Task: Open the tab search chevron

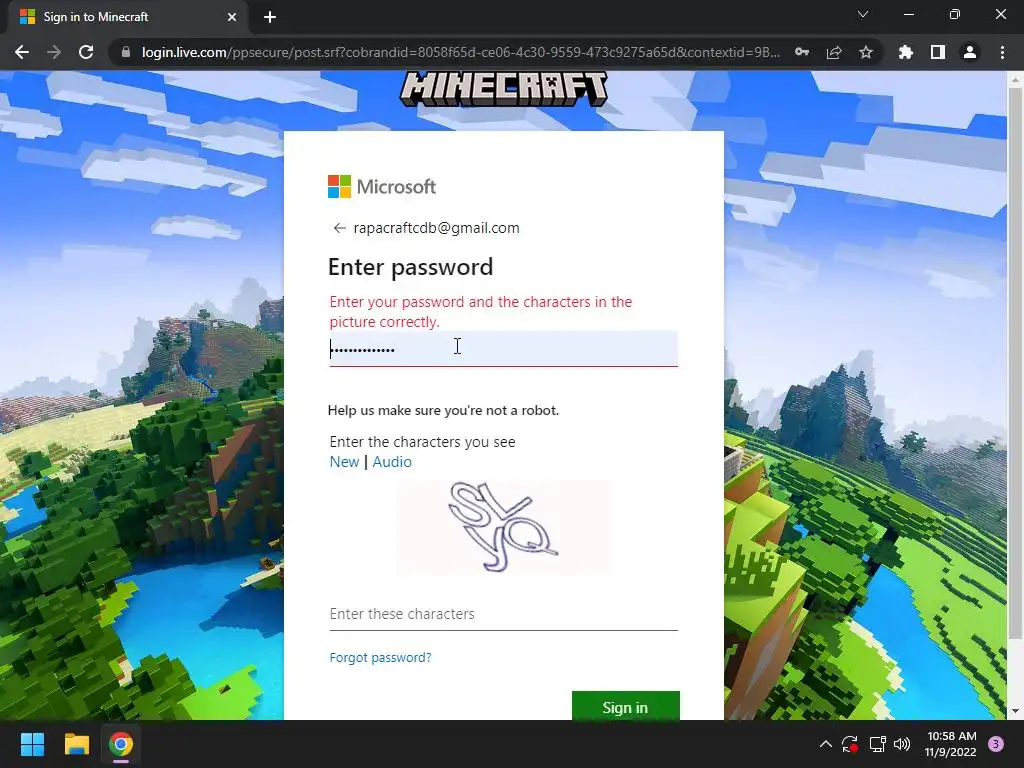Action: (x=863, y=14)
